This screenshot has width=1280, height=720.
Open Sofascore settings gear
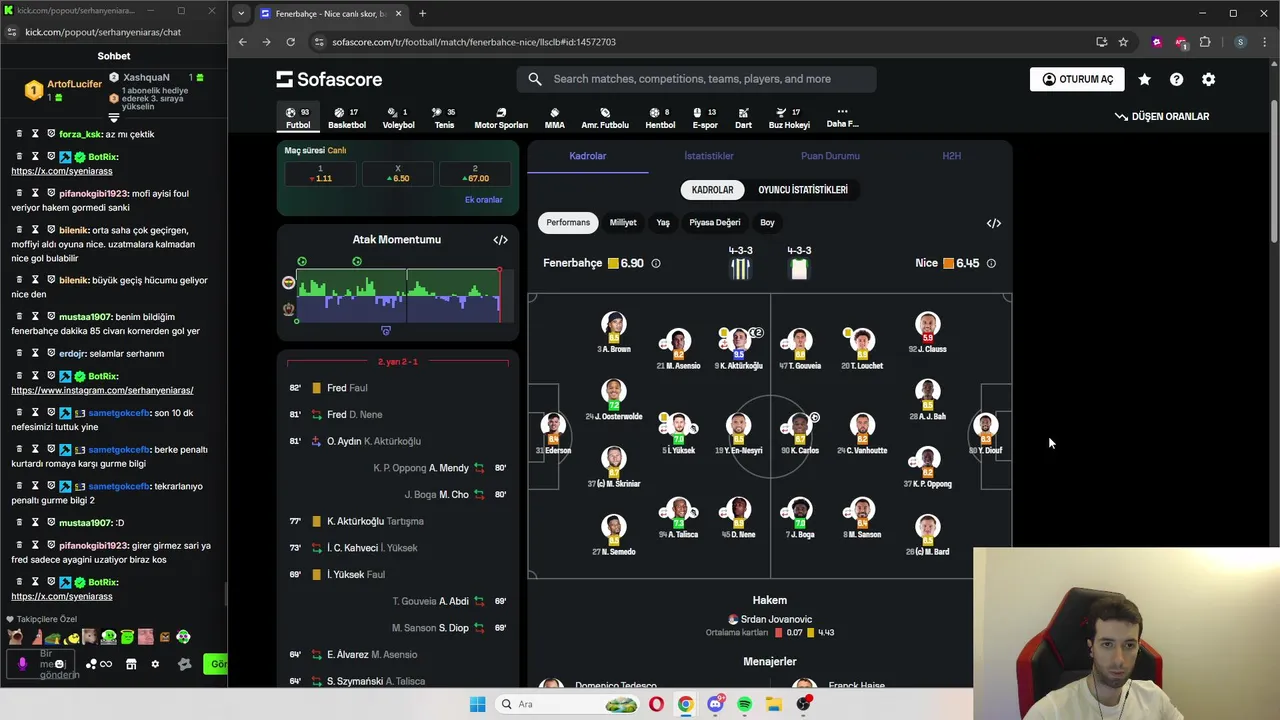[1208, 79]
